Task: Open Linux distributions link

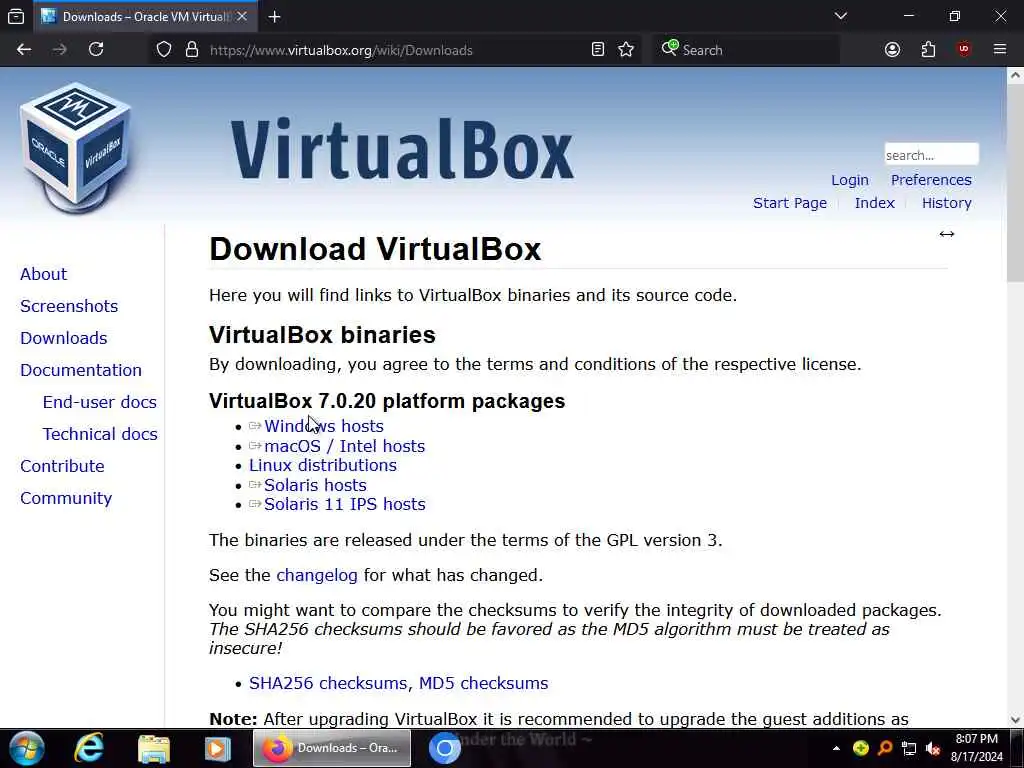Action: point(323,466)
